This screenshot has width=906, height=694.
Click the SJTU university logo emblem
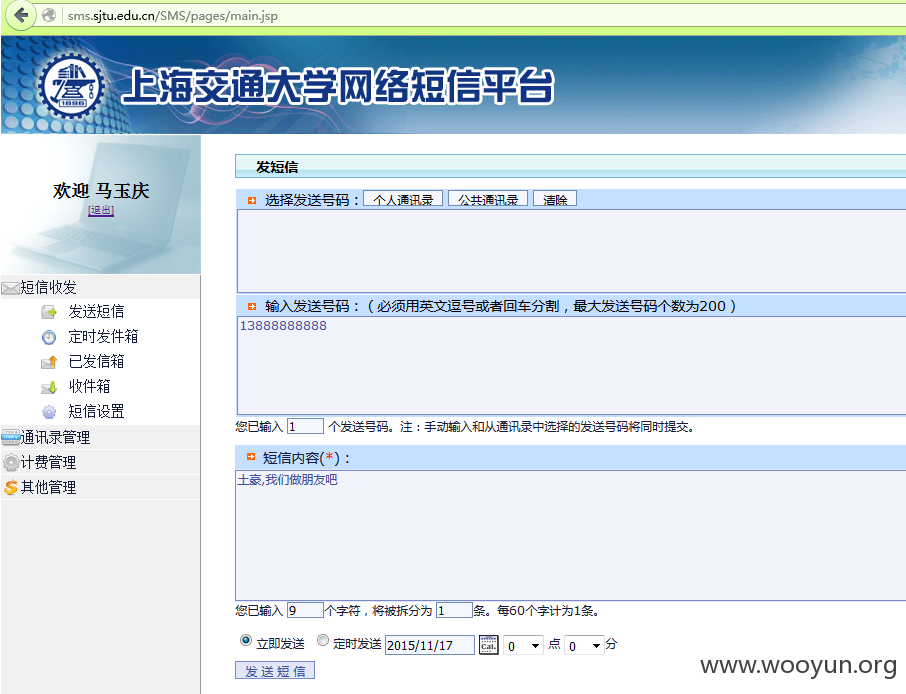pyautogui.click(x=72, y=86)
